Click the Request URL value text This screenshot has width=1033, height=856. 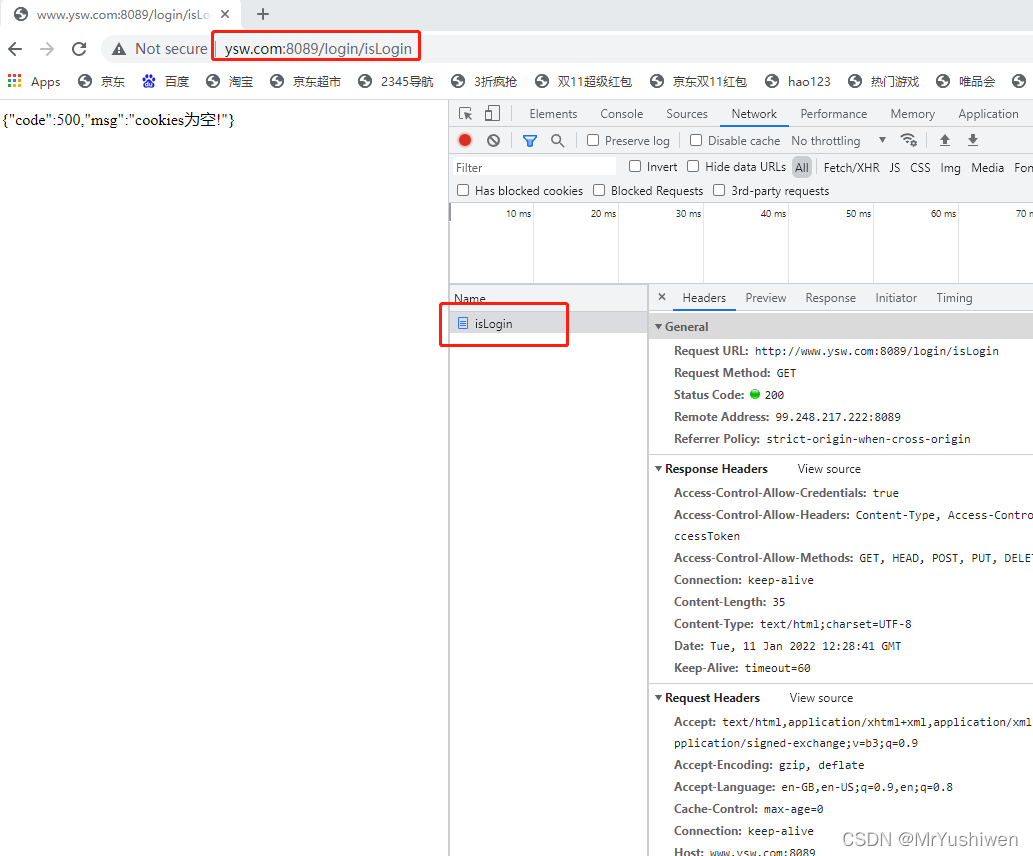pyautogui.click(x=876, y=351)
